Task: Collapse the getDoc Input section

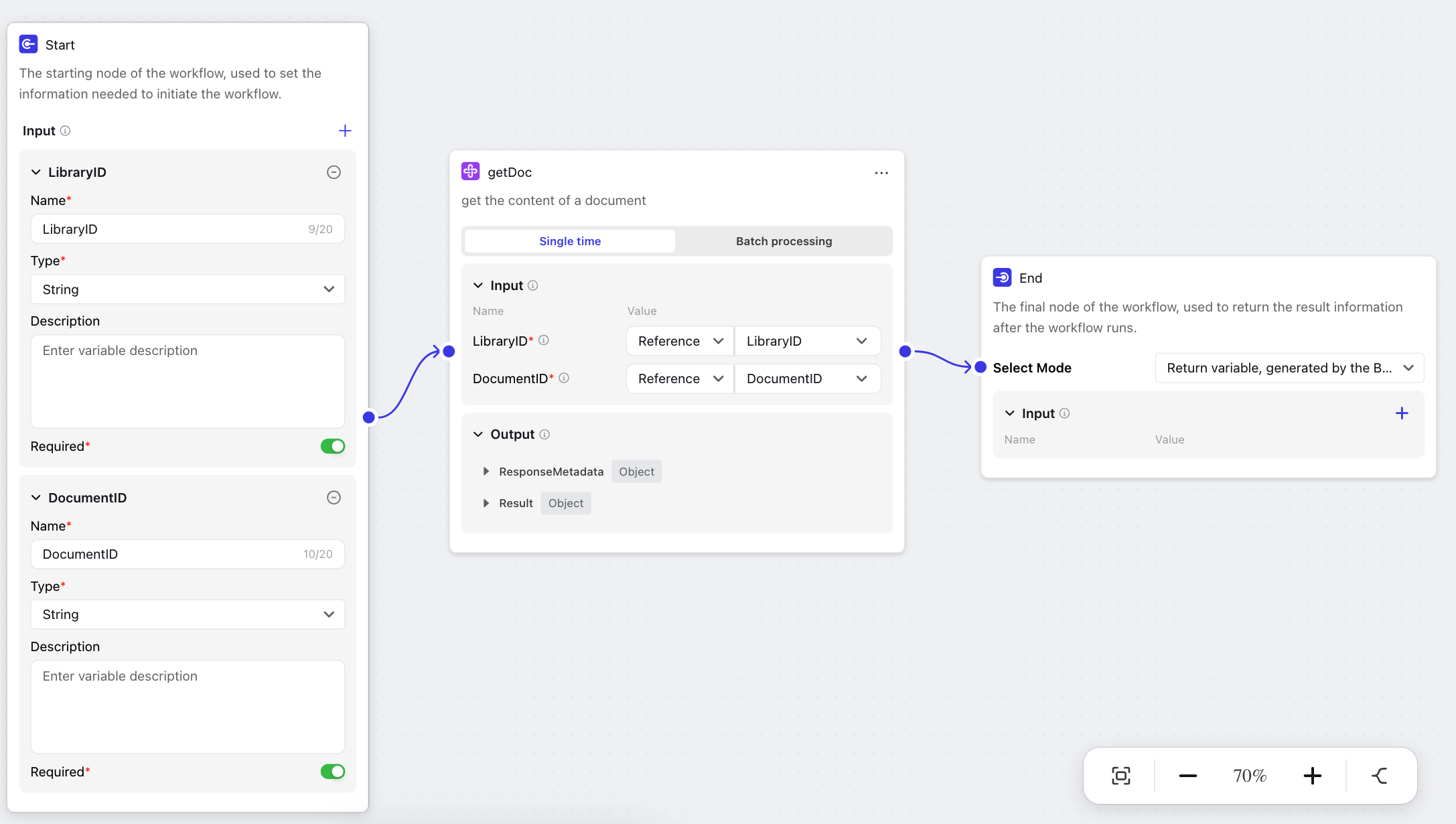Action: (x=478, y=285)
